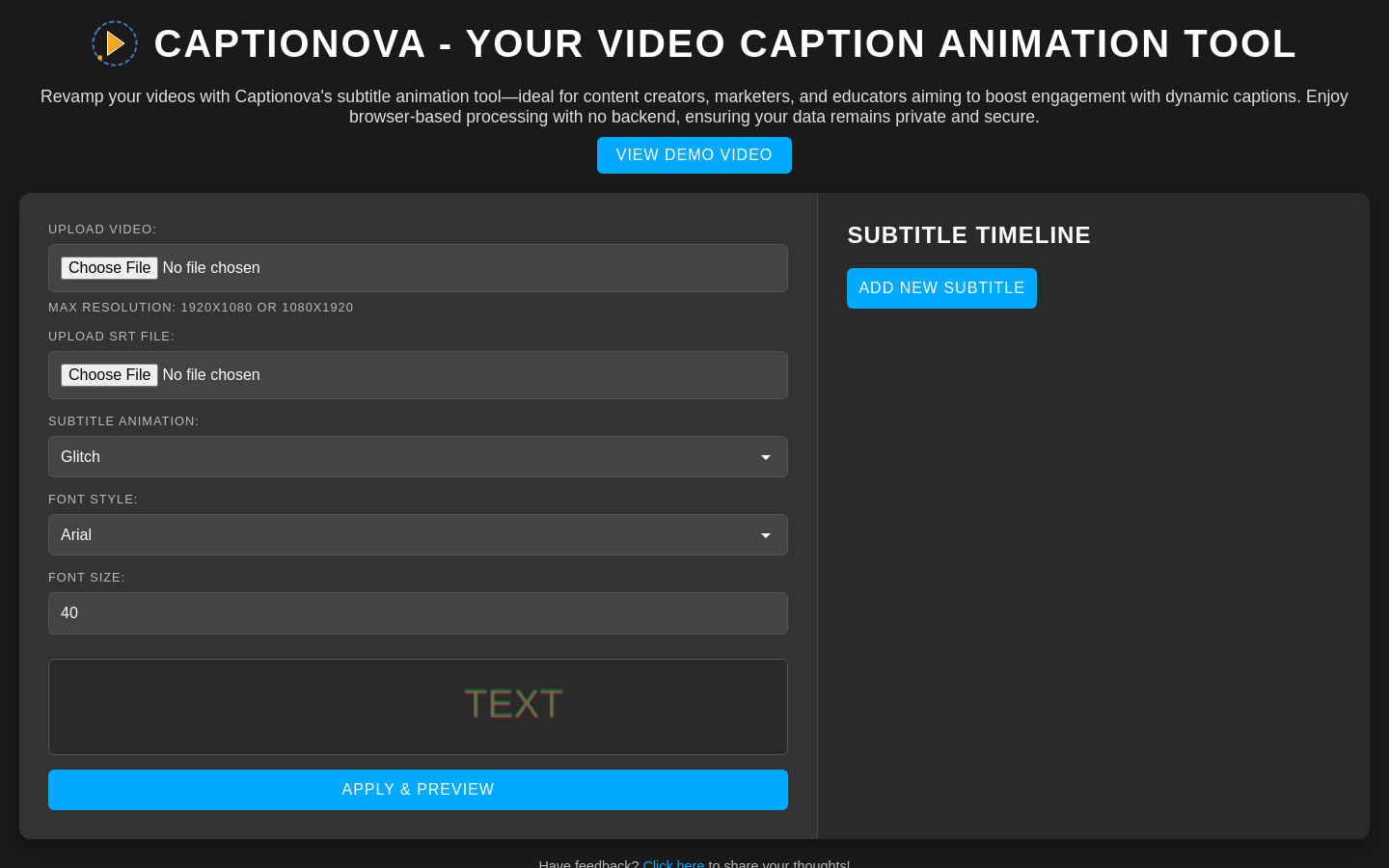This screenshot has width=1389, height=868.
Task: Click the Captionova play logo icon
Action: [x=115, y=43]
